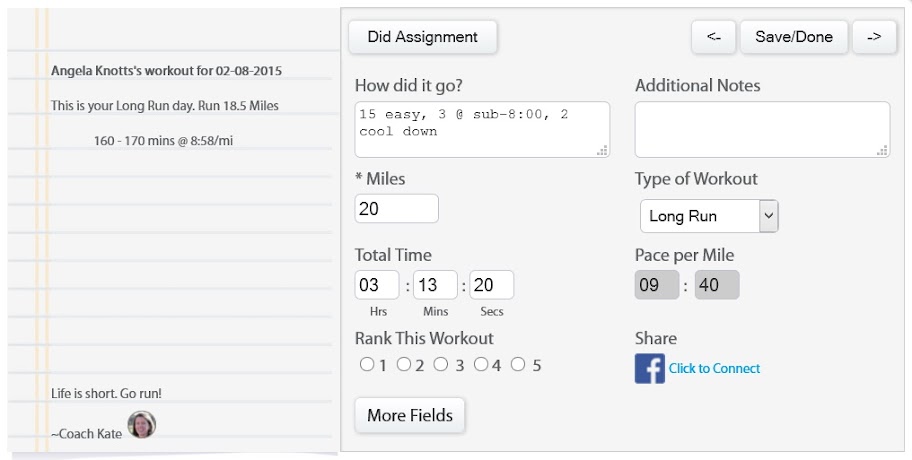Select rank 5 radio button

[x=518, y=365]
